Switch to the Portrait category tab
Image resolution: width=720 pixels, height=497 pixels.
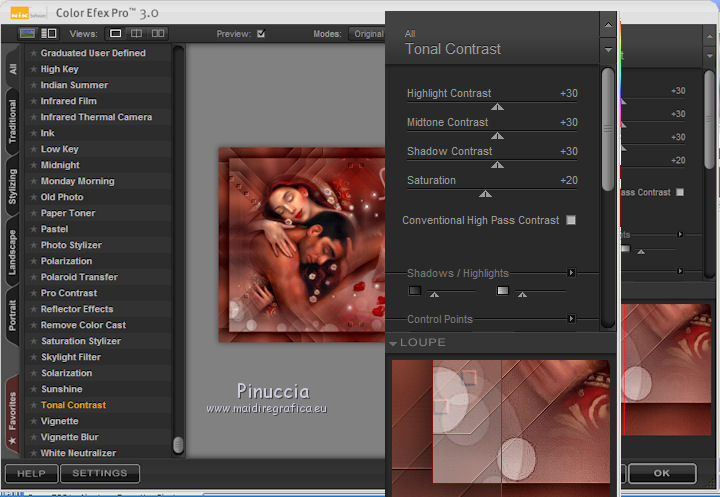12,315
